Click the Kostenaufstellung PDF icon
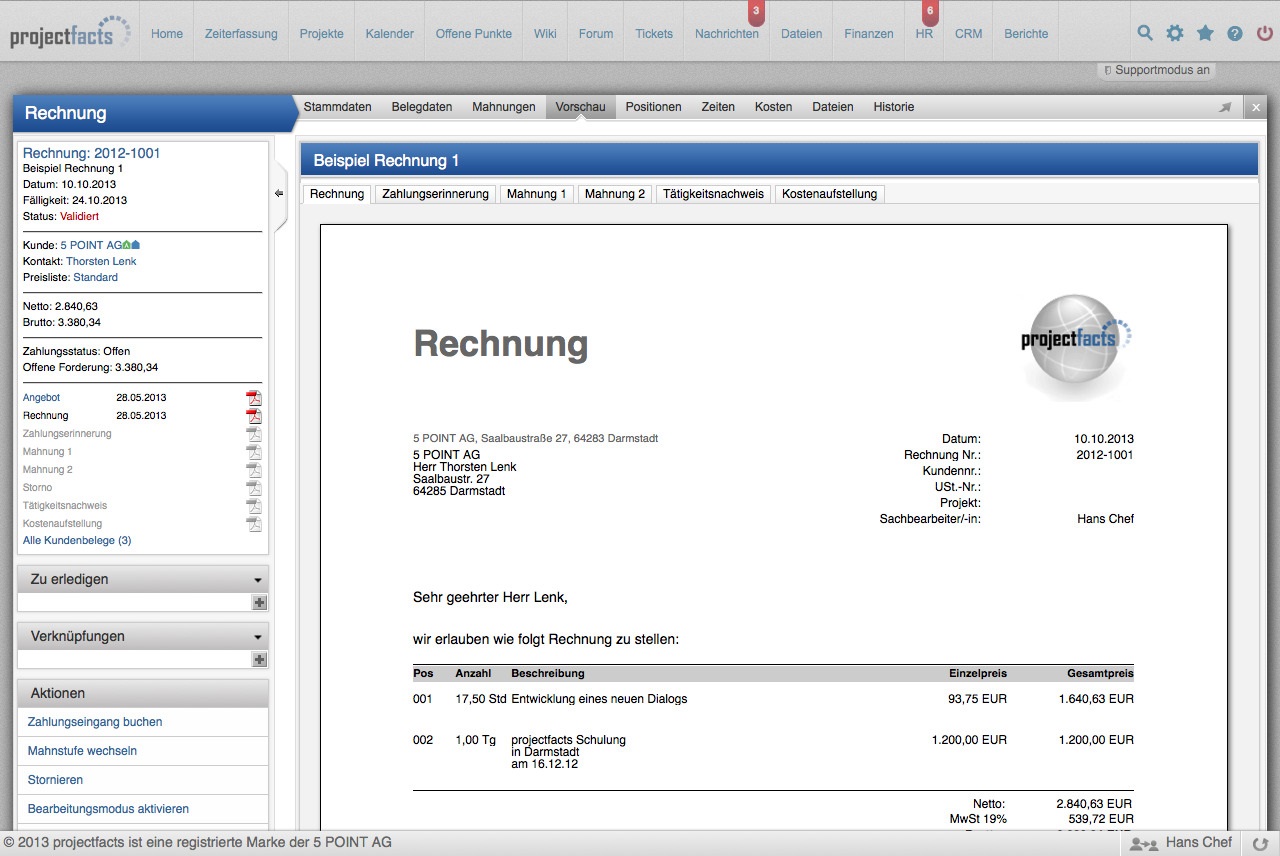The width and height of the screenshot is (1280, 856). (254, 524)
